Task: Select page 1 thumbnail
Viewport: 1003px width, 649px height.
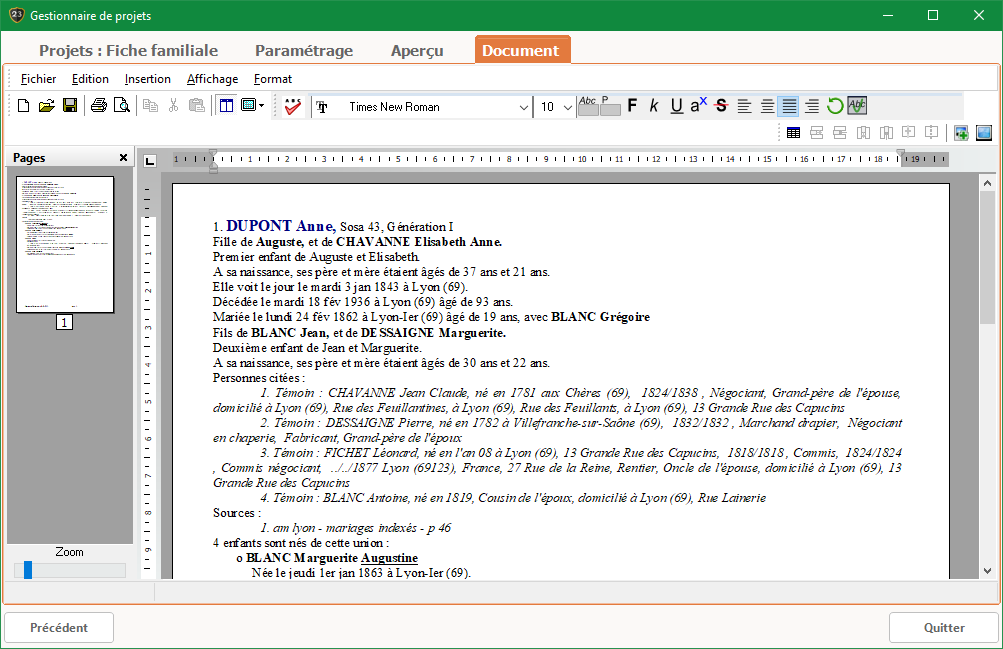Action: pyautogui.click(x=65, y=245)
